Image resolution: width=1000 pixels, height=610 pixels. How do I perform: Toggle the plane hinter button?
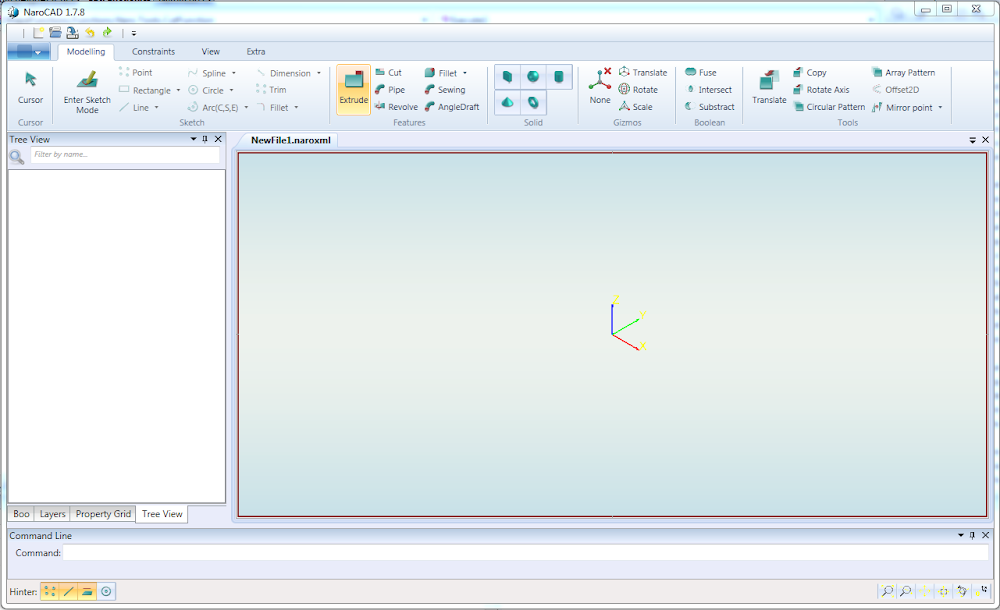[x=87, y=591]
